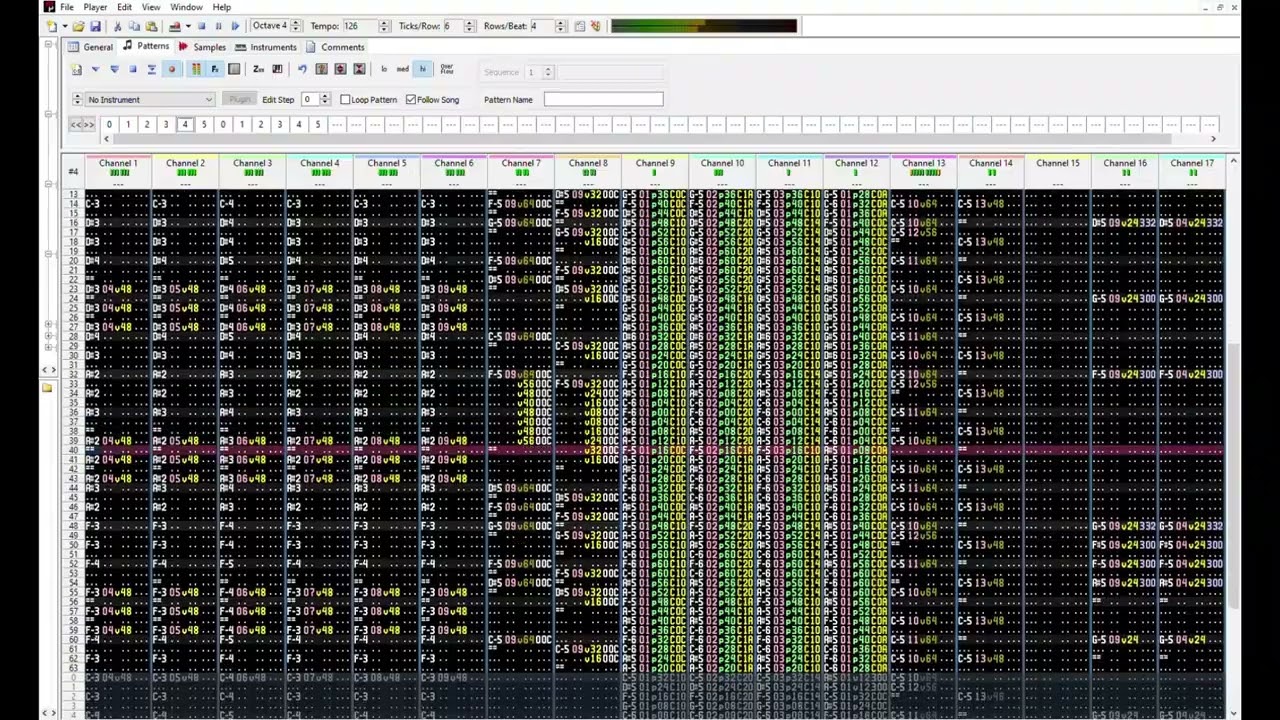Open the File menu
Image resolution: width=1280 pixels, height=720 pixels.
click(66, 7)
